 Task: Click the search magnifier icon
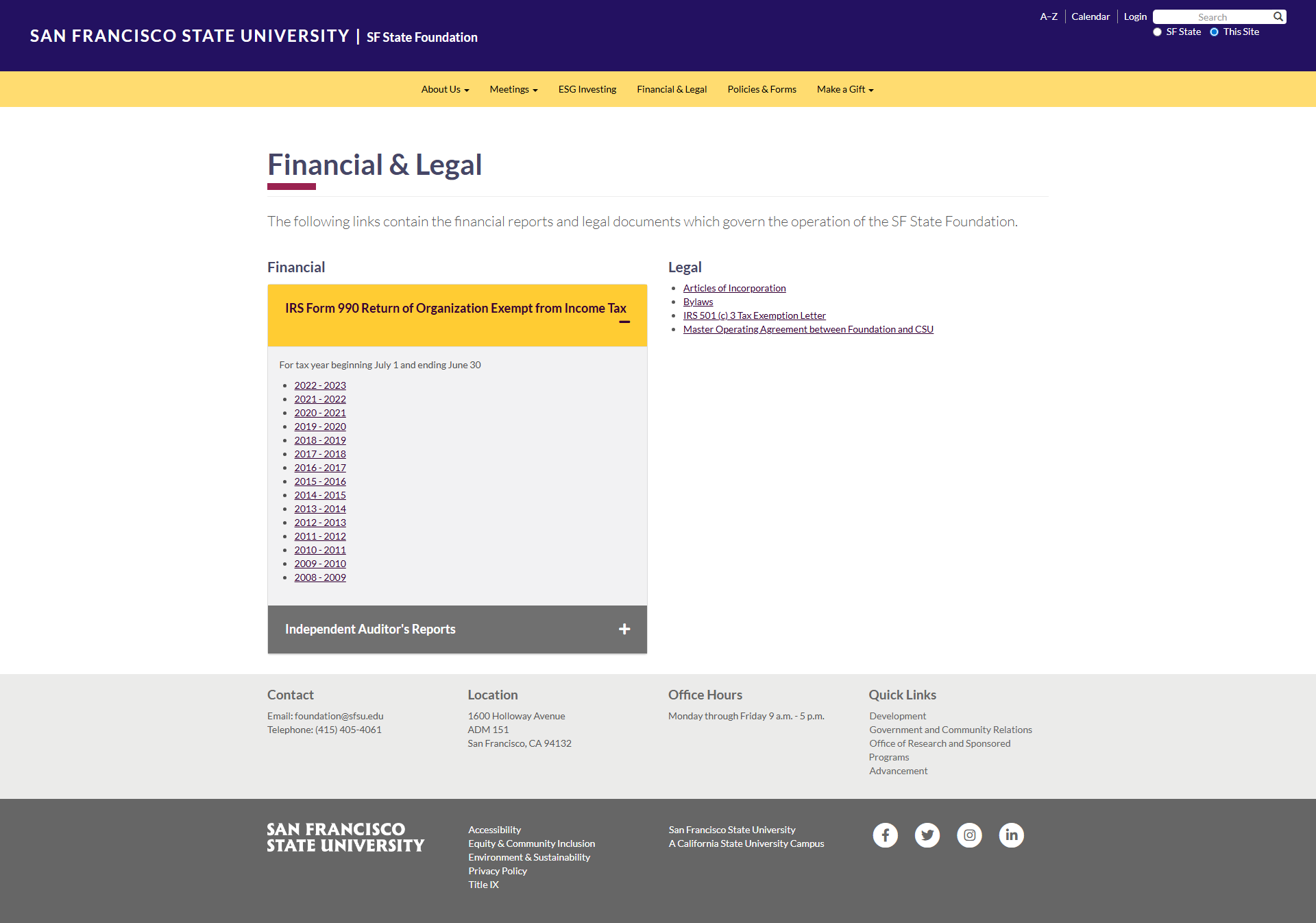click(x=1278, y=16)
